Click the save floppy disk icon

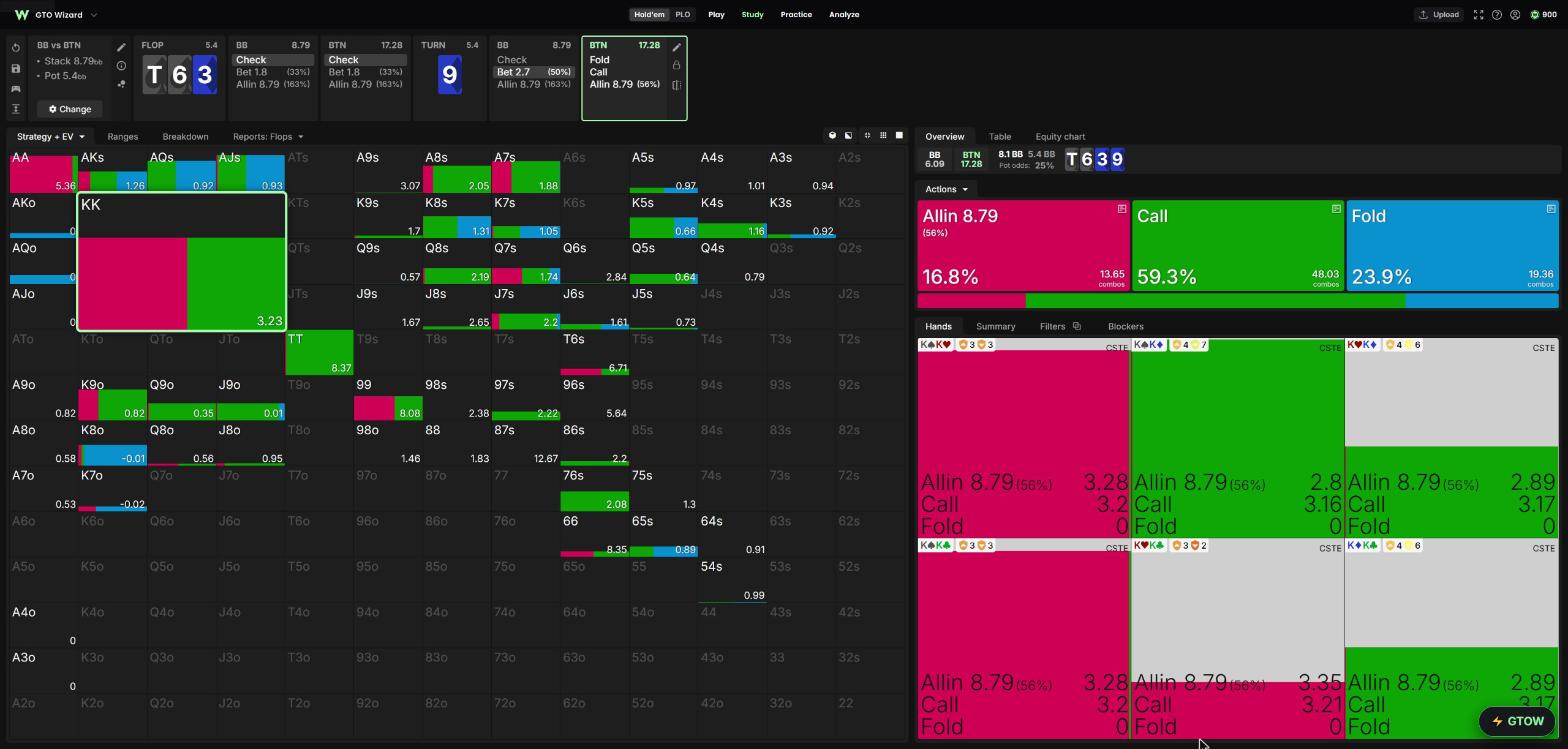click(x=16, y=69)
